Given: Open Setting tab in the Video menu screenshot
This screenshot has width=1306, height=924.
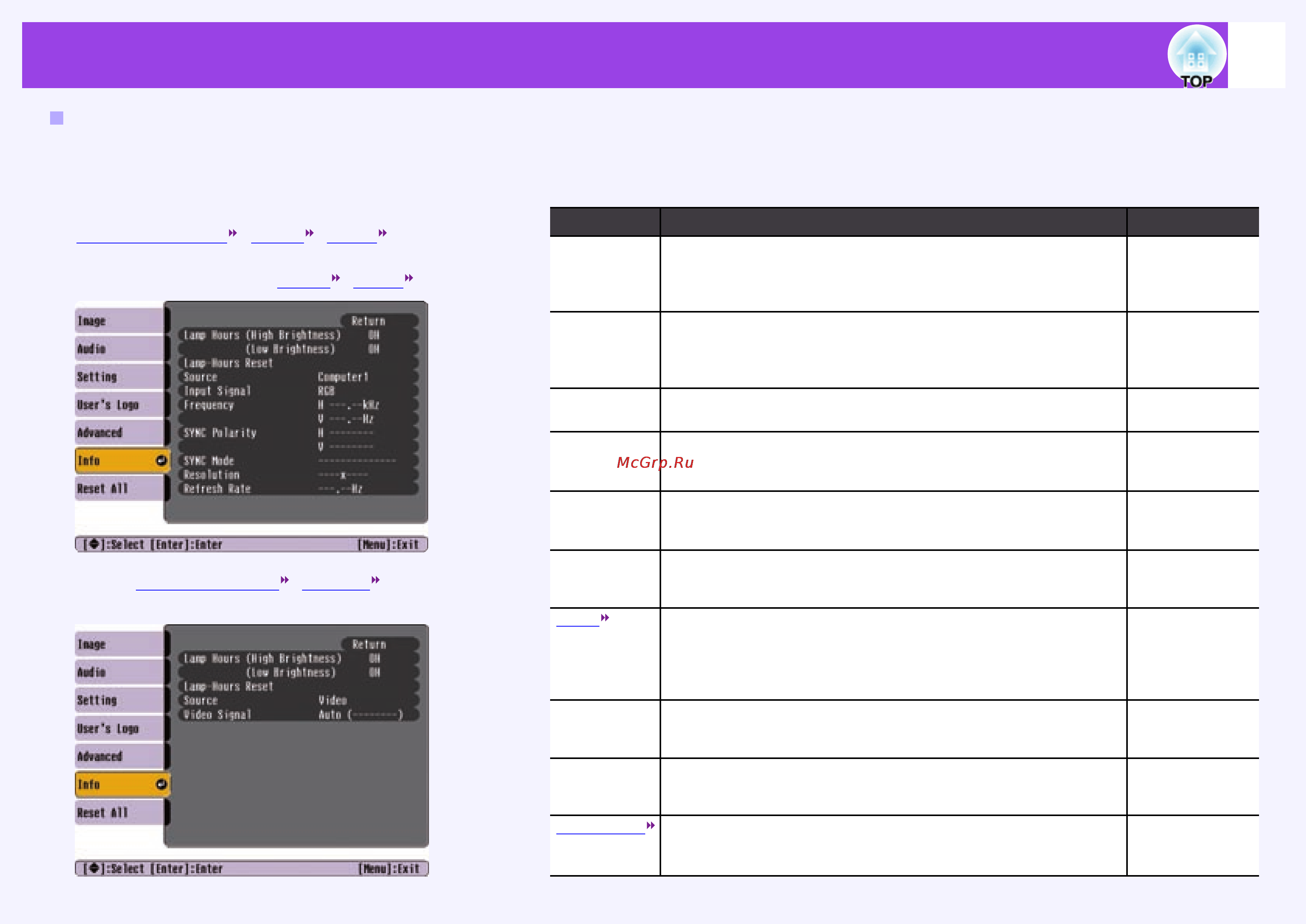Looking at the screenshot, I should (120, 700).
